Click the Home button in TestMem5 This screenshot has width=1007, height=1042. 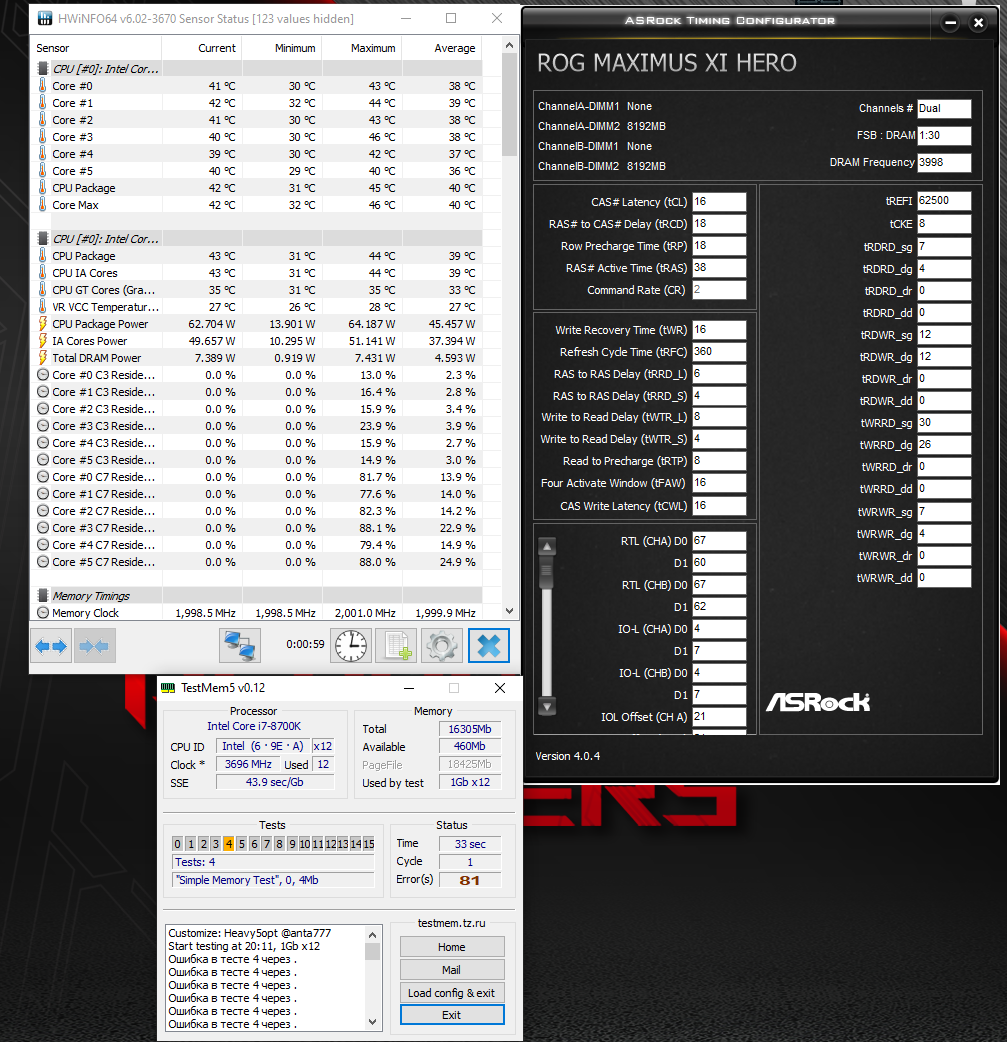[452, 947]
